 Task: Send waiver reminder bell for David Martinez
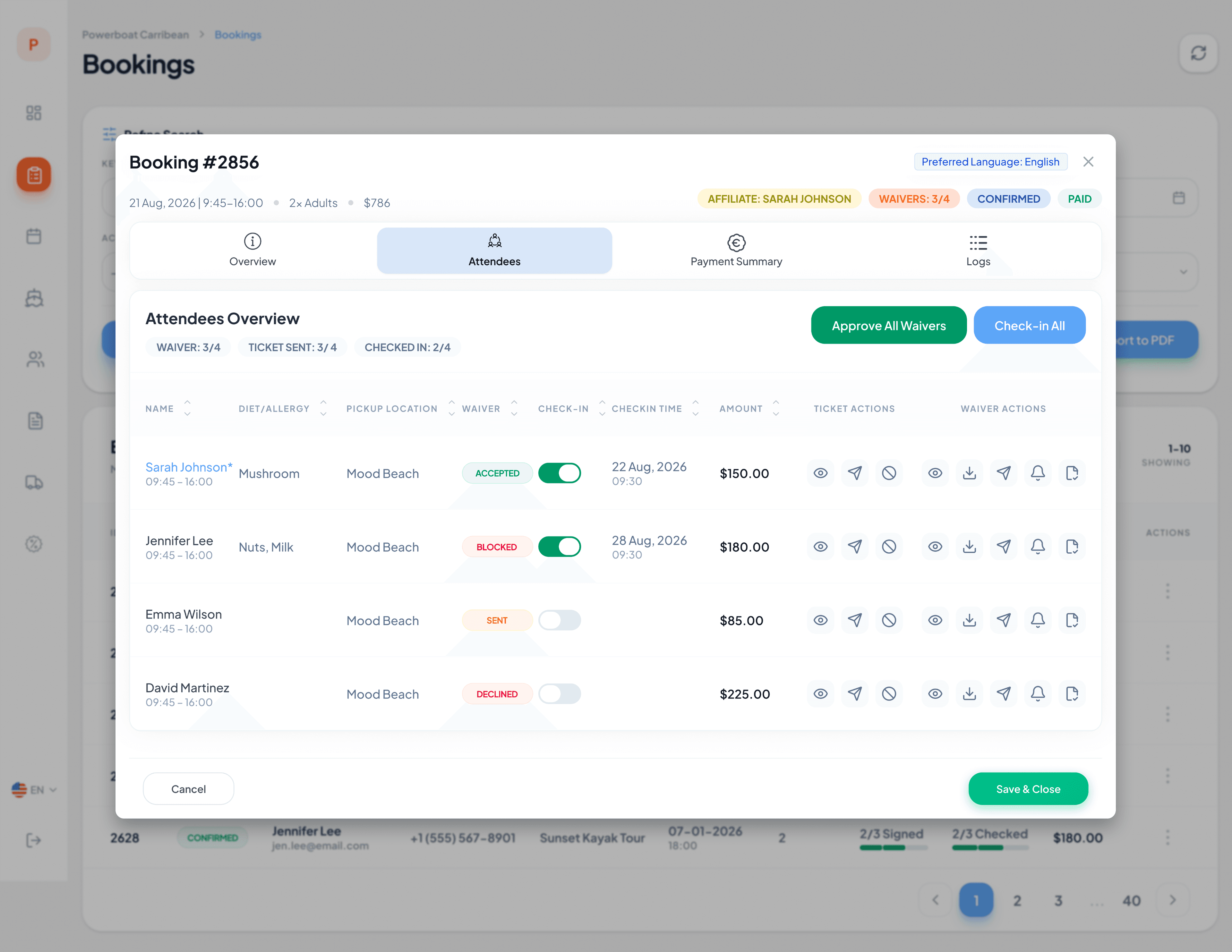[x=1037, y=693]
